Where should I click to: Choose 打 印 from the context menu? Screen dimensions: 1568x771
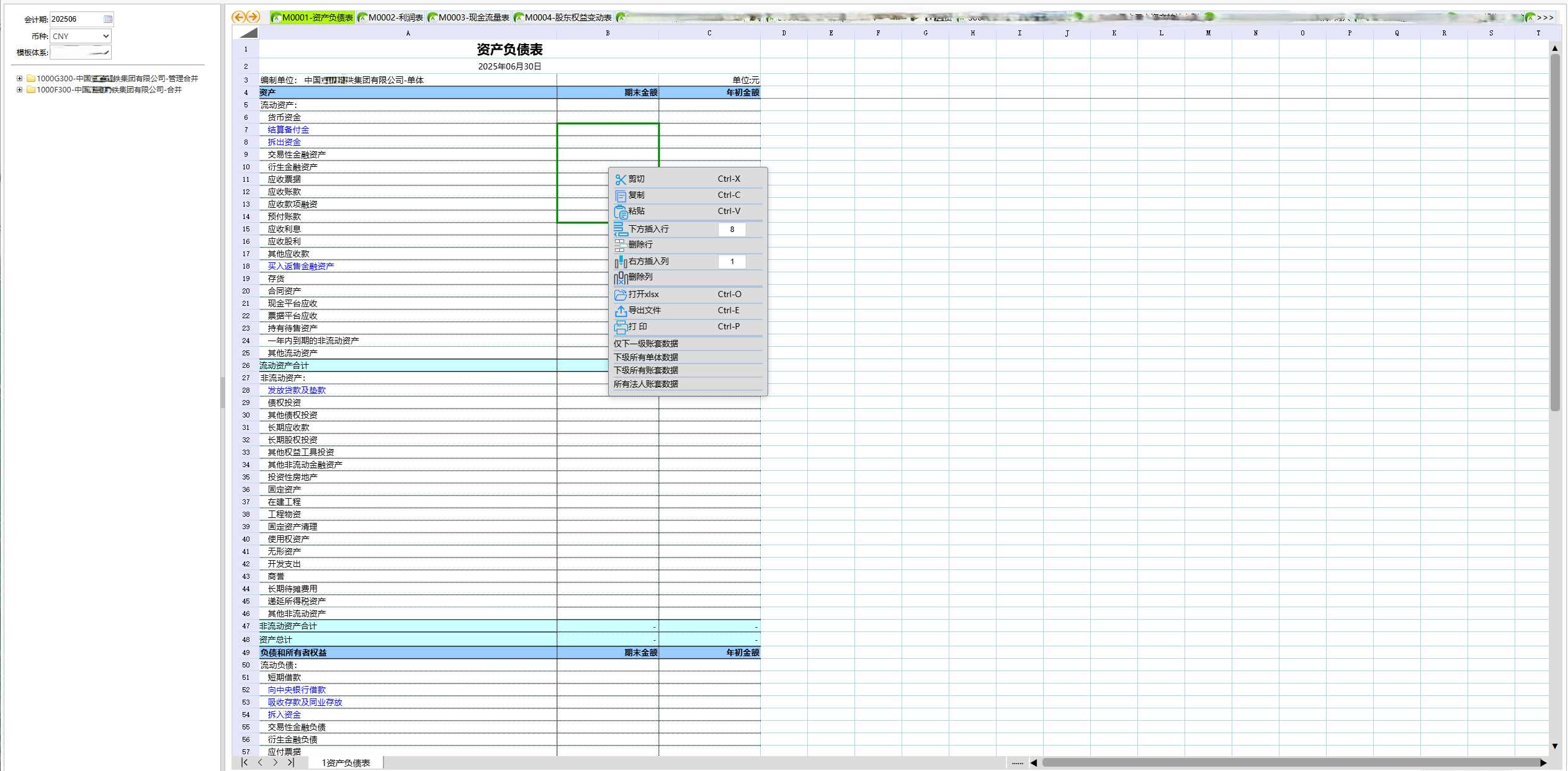[x=638, y=326]
